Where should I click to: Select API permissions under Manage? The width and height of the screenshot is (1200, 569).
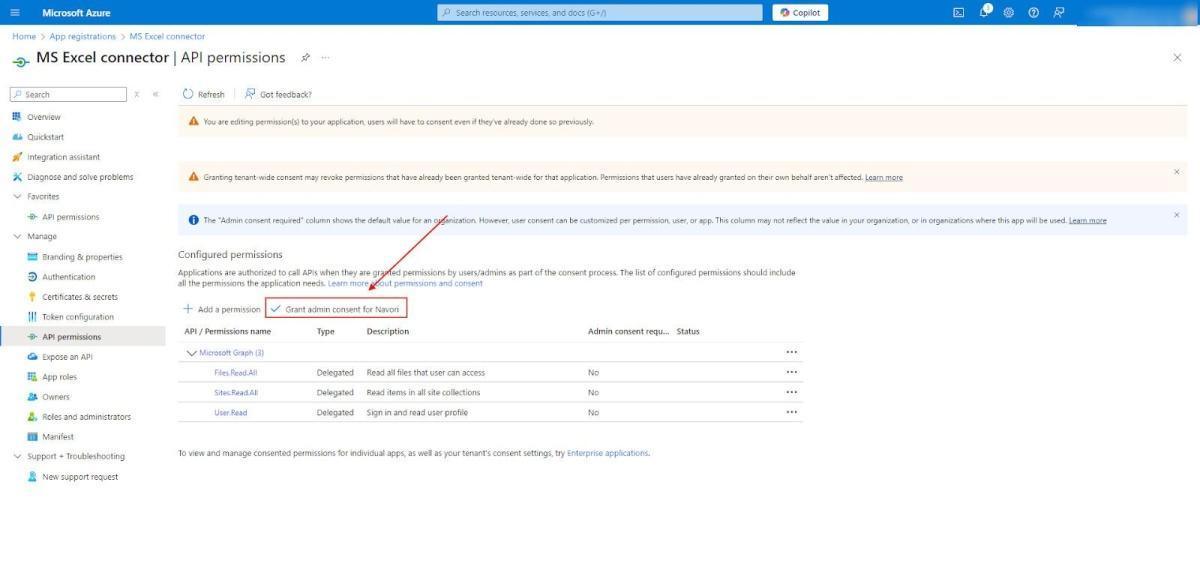71,337
